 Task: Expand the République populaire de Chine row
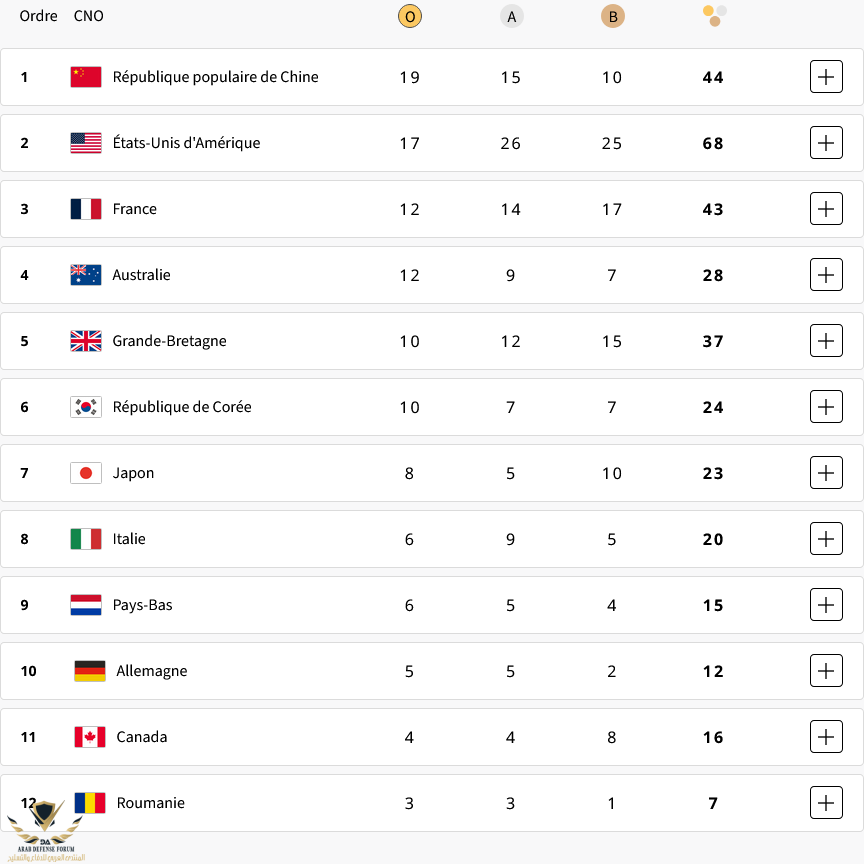[826, 77]
